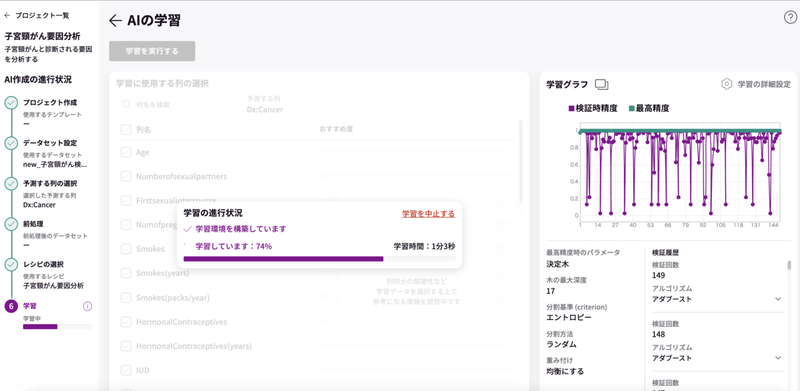Screen dimensions: 800x391
Task: Click the ランダム 分割方法 value
Action: point(561,345)
